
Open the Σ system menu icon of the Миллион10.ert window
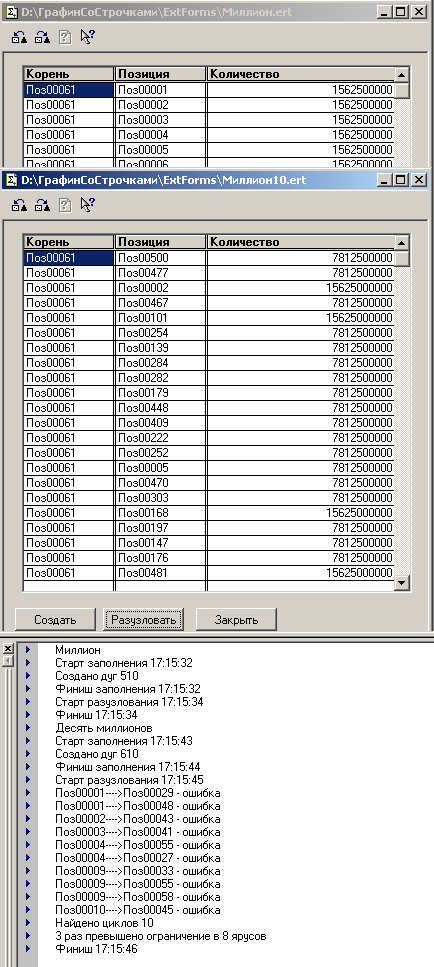(x=11, y=180)
